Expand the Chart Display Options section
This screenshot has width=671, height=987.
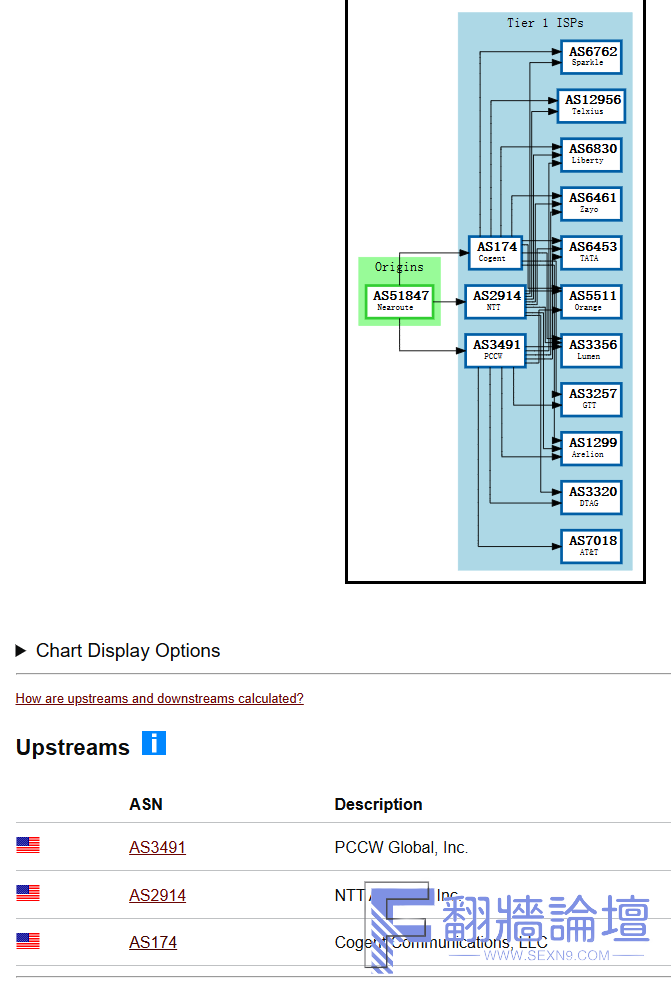click(x=118, y=651)
